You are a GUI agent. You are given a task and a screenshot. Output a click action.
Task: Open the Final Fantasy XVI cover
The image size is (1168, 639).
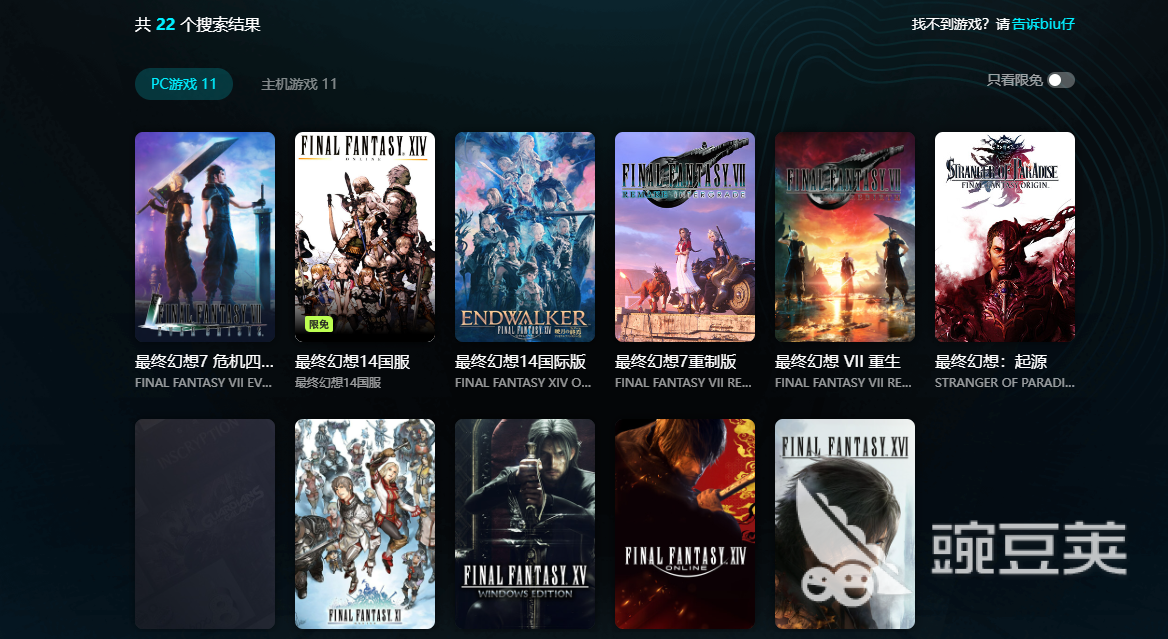[845, 524]
